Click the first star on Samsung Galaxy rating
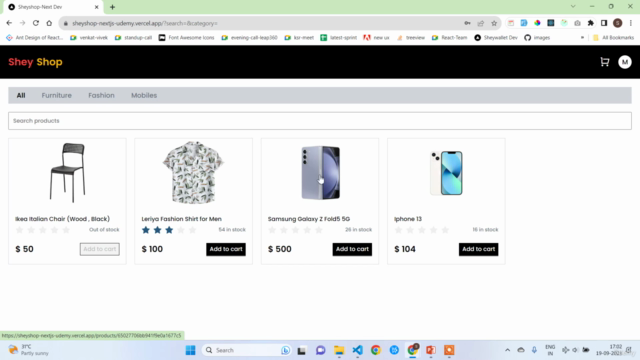 tap(272, 230)
